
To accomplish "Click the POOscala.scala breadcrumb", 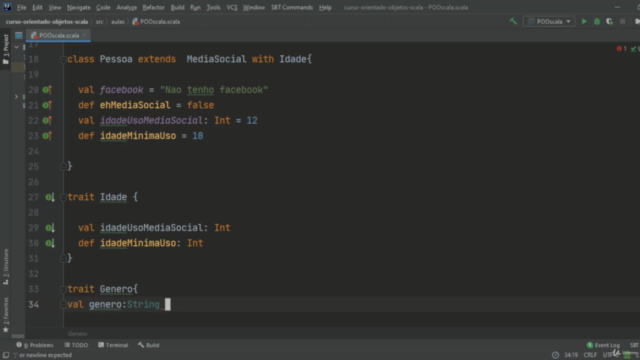I will [156, 22].
